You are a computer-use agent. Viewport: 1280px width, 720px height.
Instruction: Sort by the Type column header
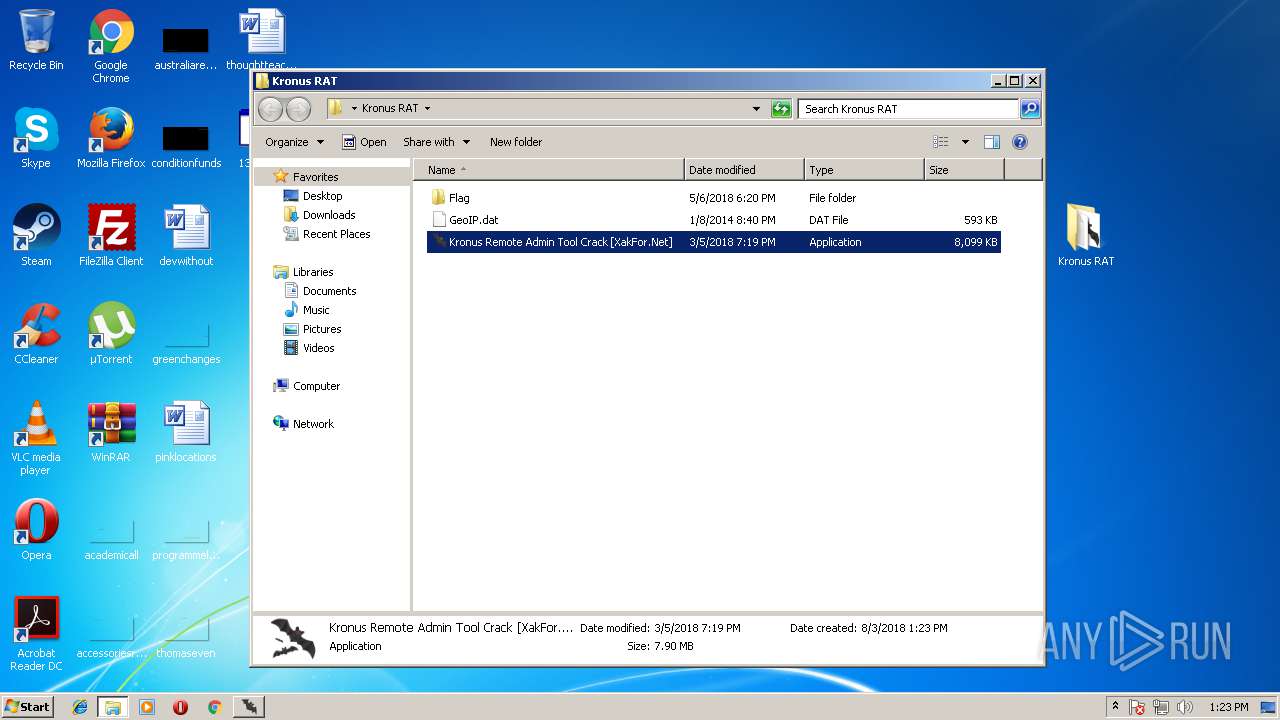864,170
